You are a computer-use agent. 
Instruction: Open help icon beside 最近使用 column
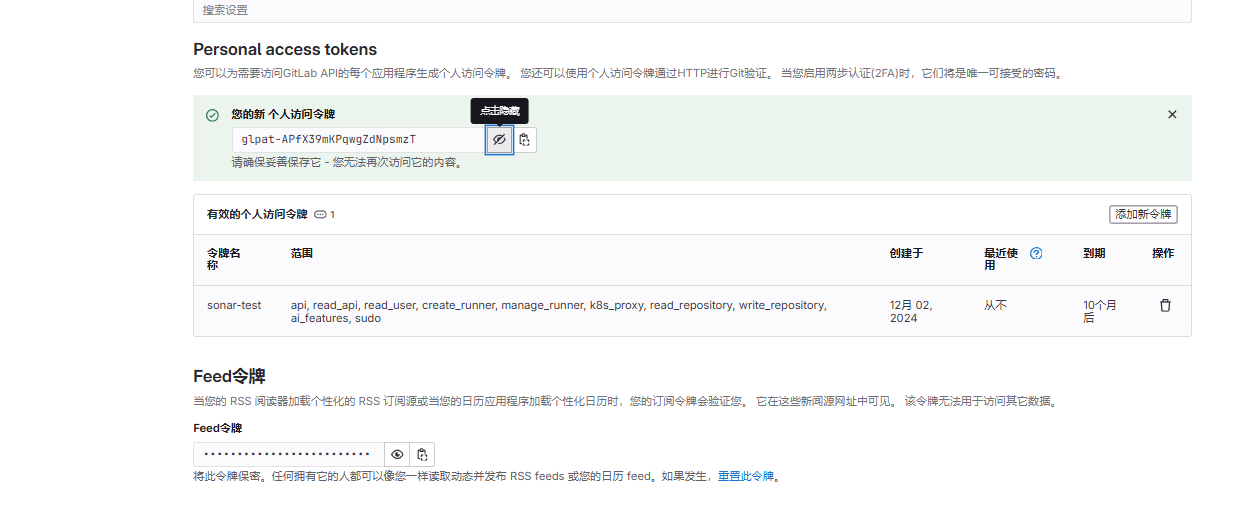tap(1036, 253)
